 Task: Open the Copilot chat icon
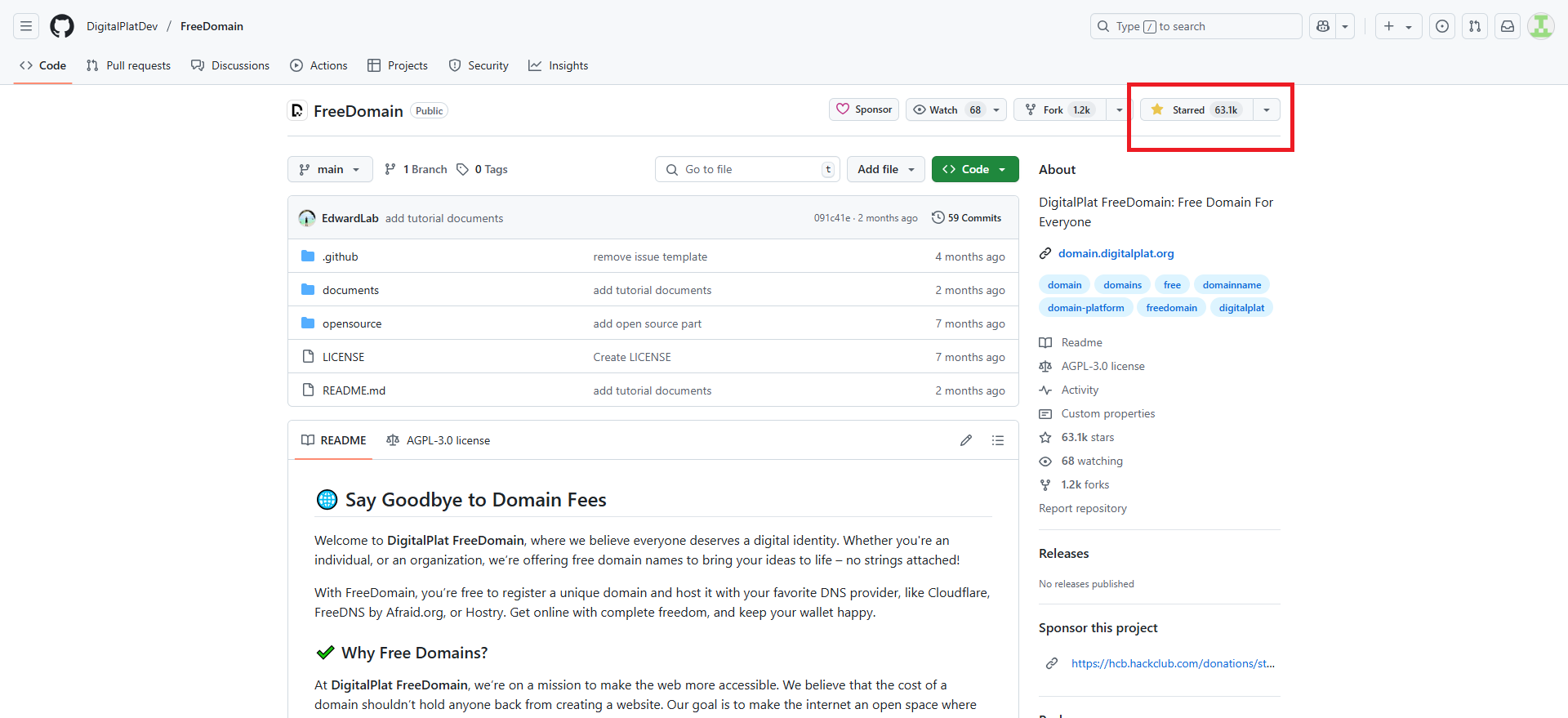point(1323,26)
